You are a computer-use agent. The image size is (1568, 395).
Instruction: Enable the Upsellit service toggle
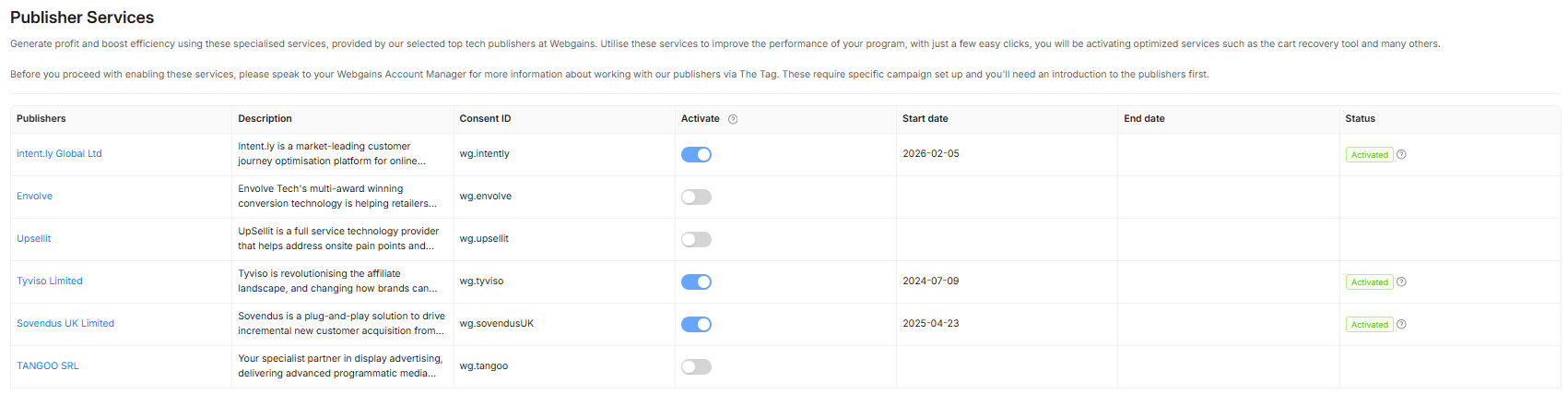[696, 239]
